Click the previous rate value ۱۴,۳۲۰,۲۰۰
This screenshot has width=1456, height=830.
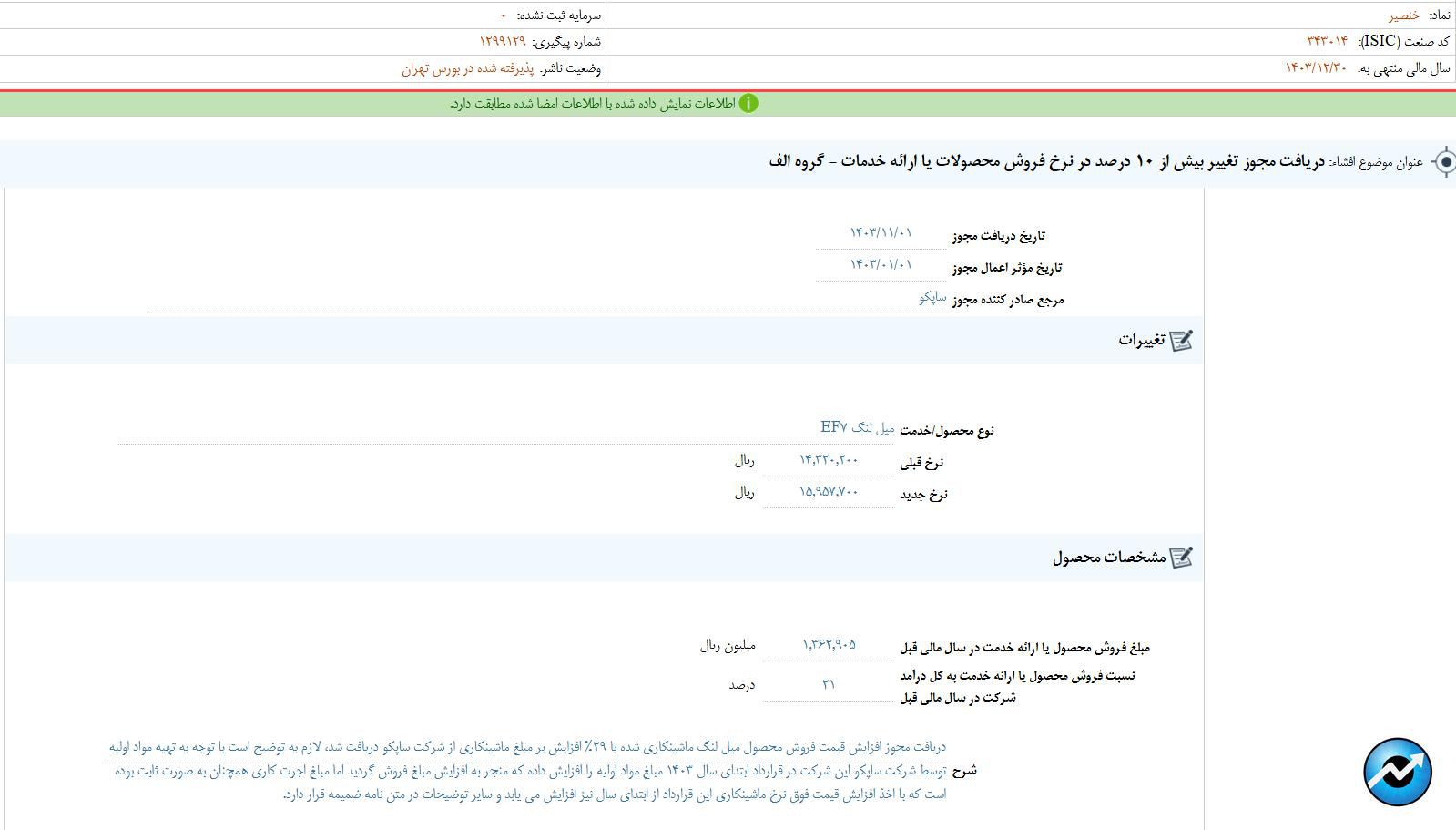coord(829,460)
